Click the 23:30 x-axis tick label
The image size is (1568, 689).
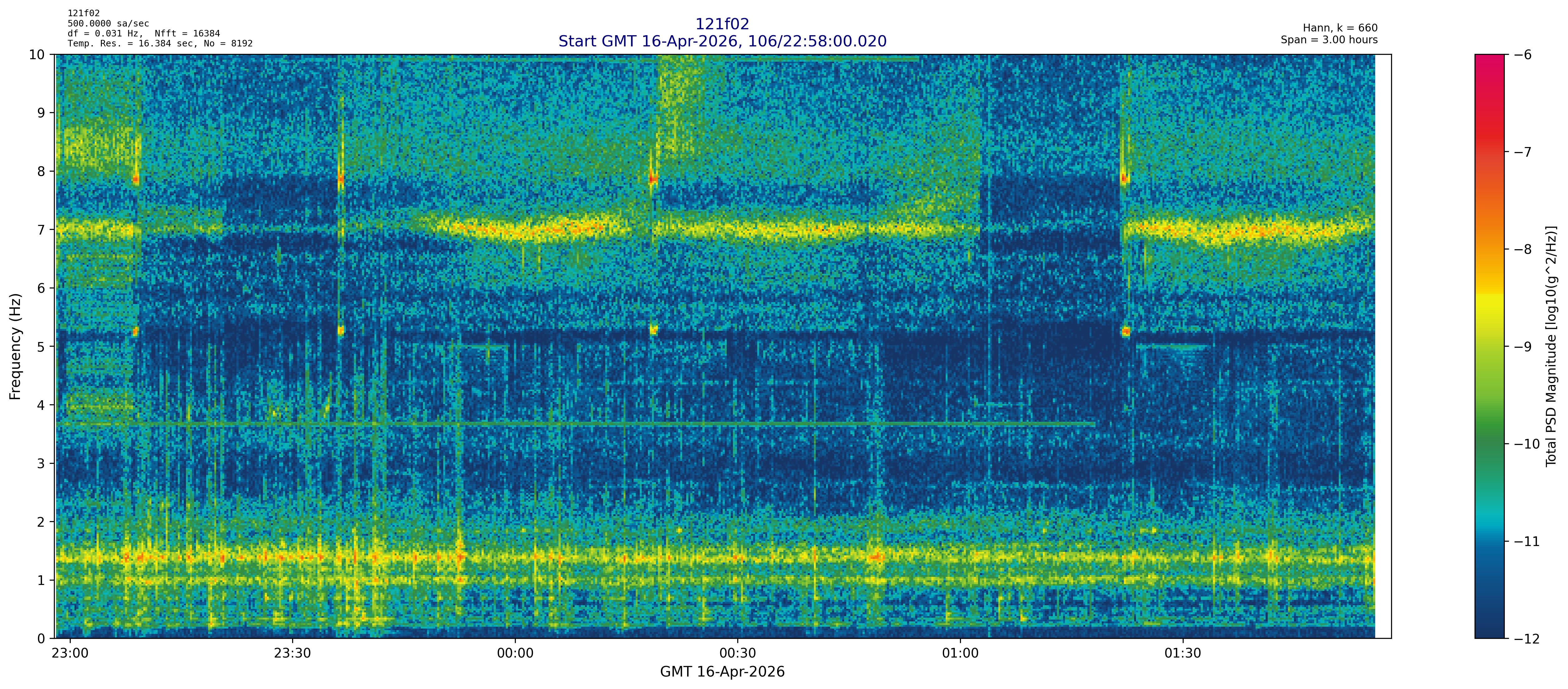tap(292, 653)
